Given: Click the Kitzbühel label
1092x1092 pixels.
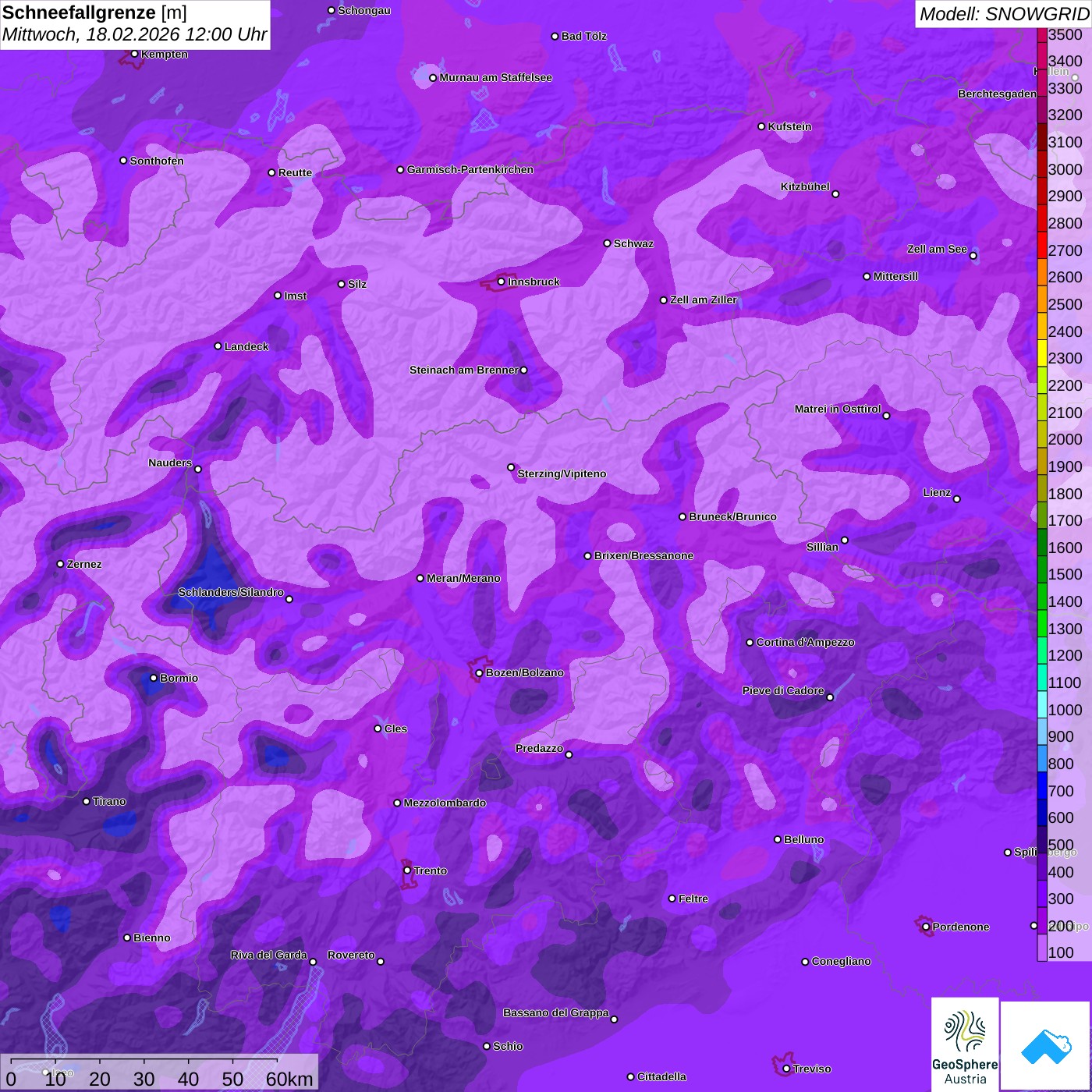Looking at the screenshot, I should [x=805, y=186].
